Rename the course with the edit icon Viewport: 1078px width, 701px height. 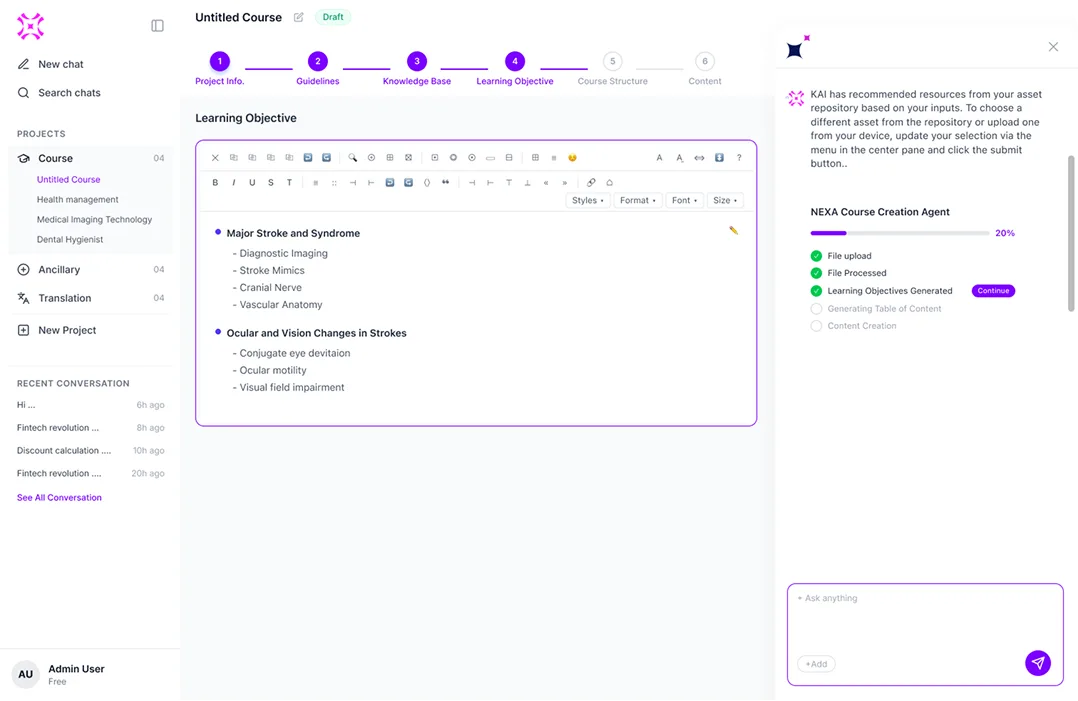[298, 17]
